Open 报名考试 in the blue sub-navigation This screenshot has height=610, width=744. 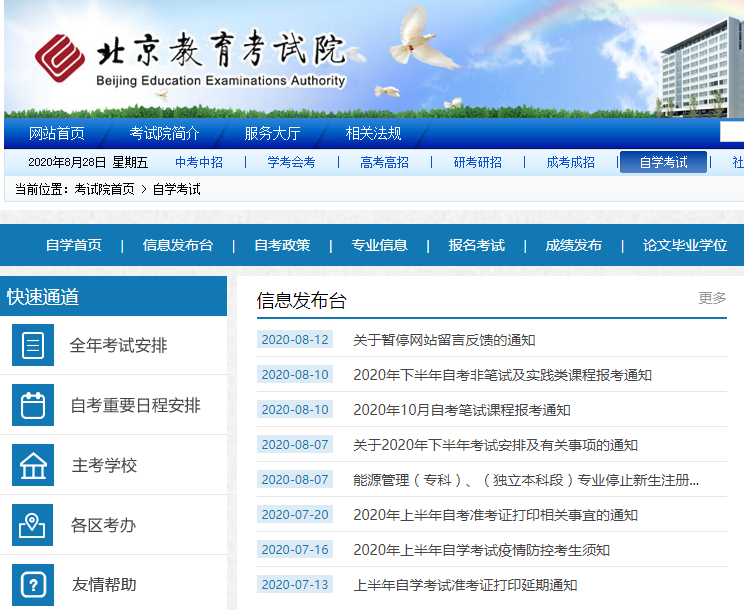pos(476,245)
